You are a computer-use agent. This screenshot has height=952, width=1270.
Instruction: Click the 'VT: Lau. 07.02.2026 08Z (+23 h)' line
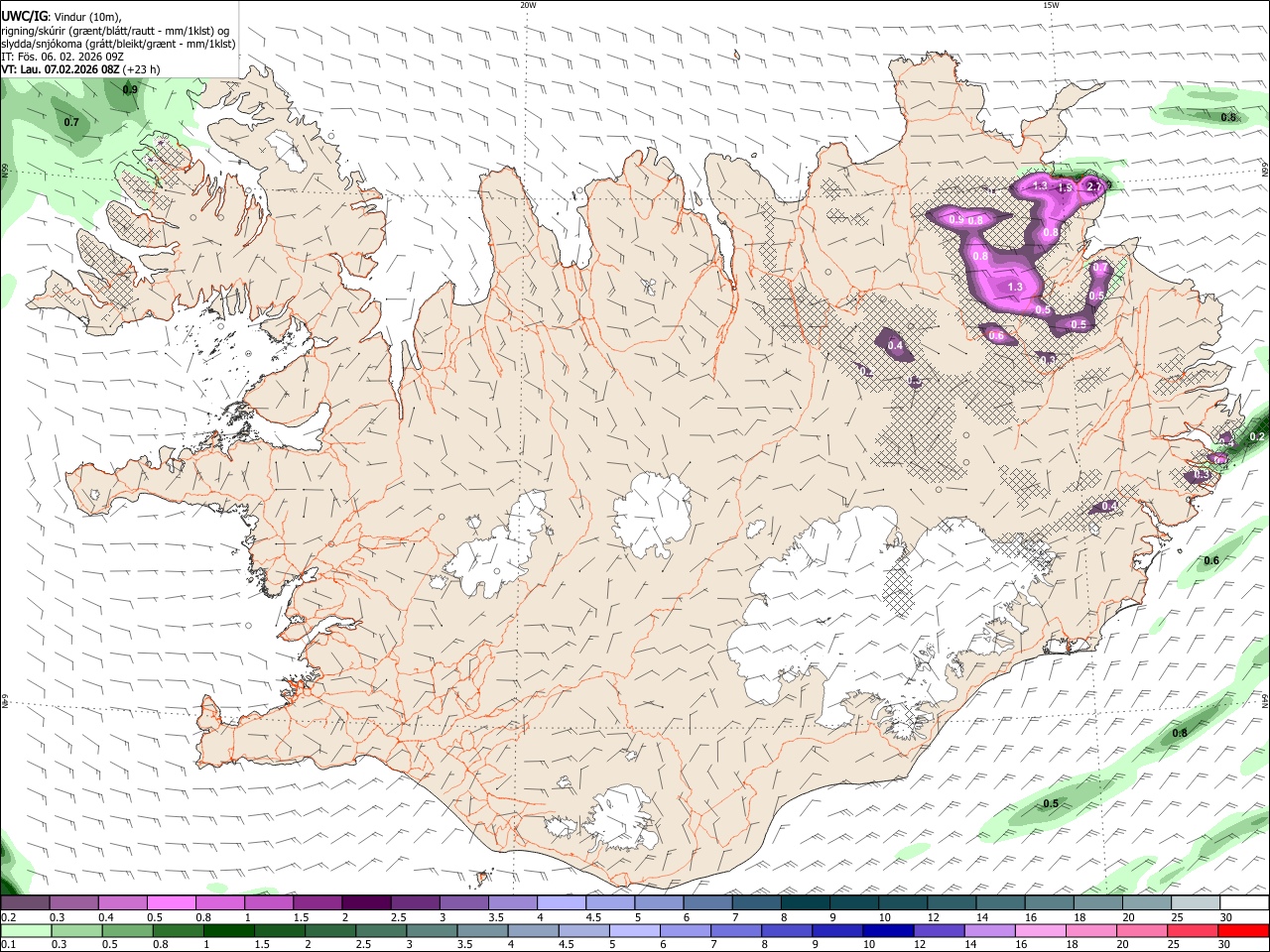(80, 69)
